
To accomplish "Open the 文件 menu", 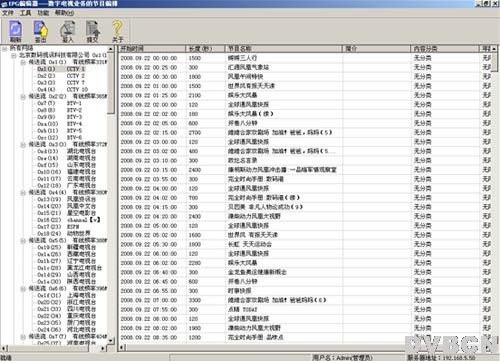I will tap(8, 13).
